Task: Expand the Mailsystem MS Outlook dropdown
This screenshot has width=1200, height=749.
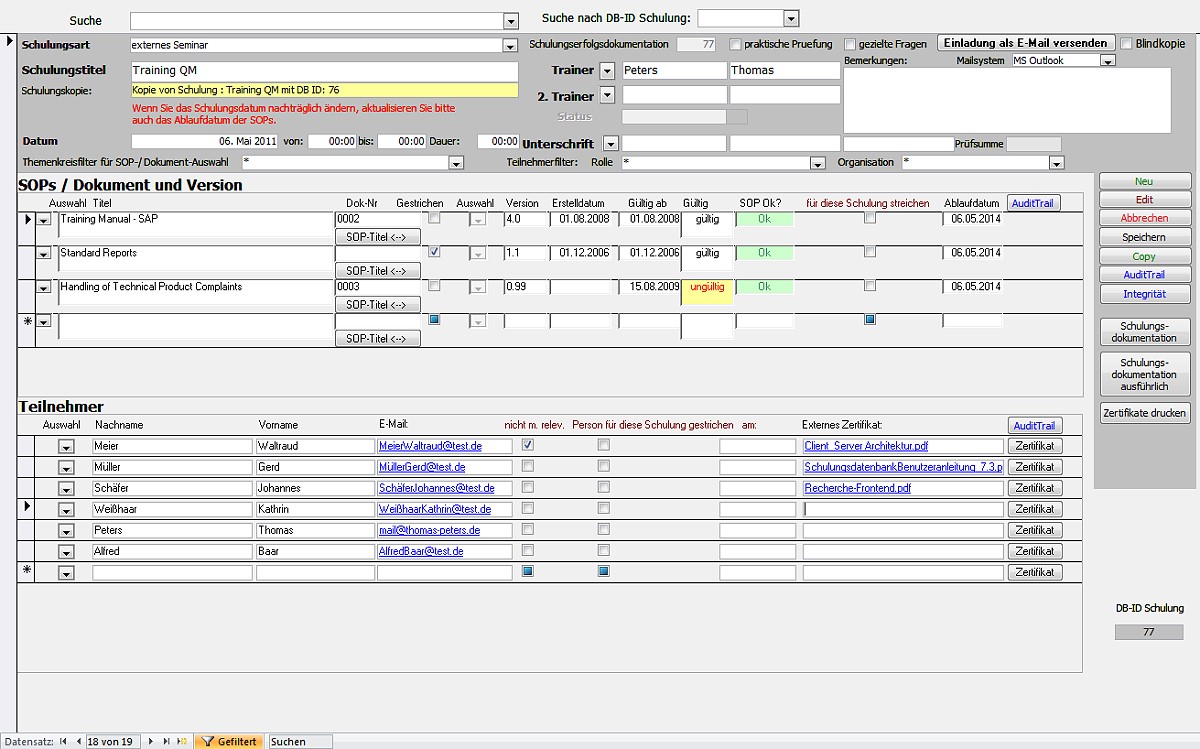Action: pyautogui.click(x=1107, y=61)
